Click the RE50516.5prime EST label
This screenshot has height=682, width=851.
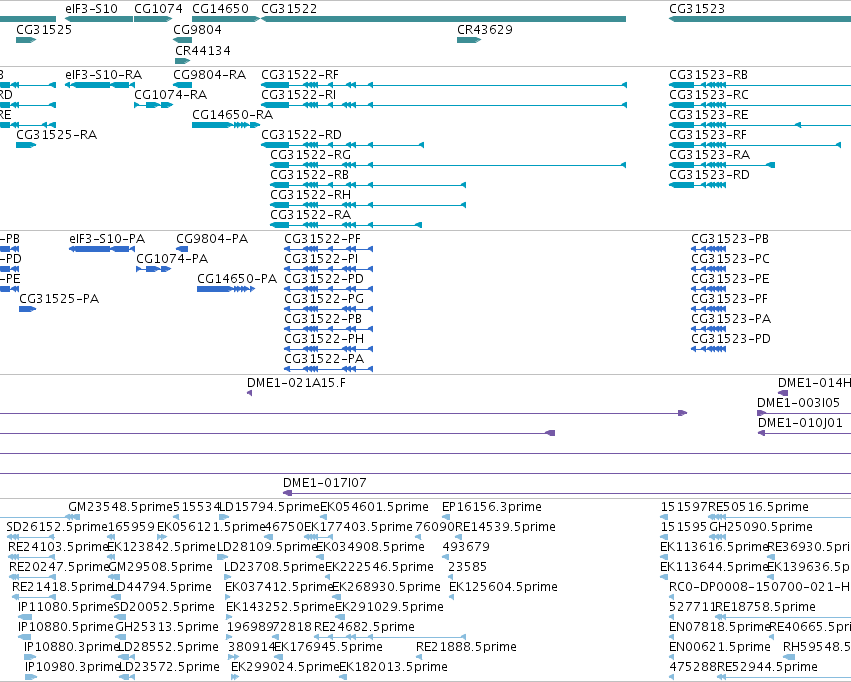pyautogui.click(x=758, y=507)
